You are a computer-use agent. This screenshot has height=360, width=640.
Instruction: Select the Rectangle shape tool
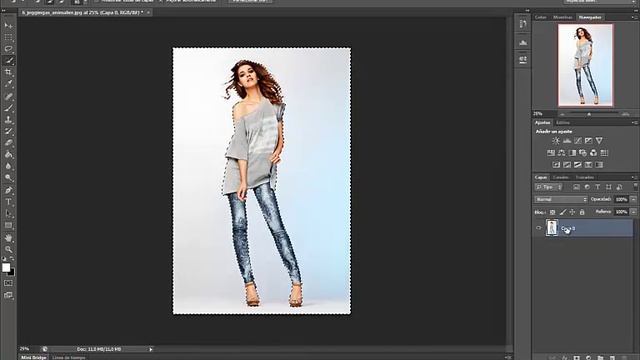pyautogui.click(x=8, y=225)
